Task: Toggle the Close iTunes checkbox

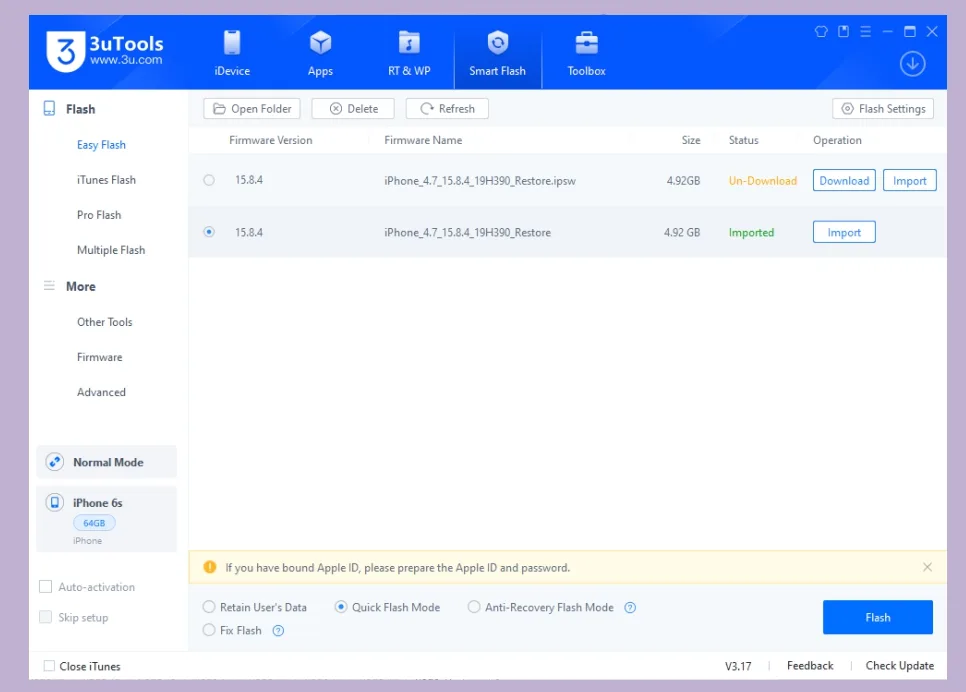Action: tap(49, 666)
